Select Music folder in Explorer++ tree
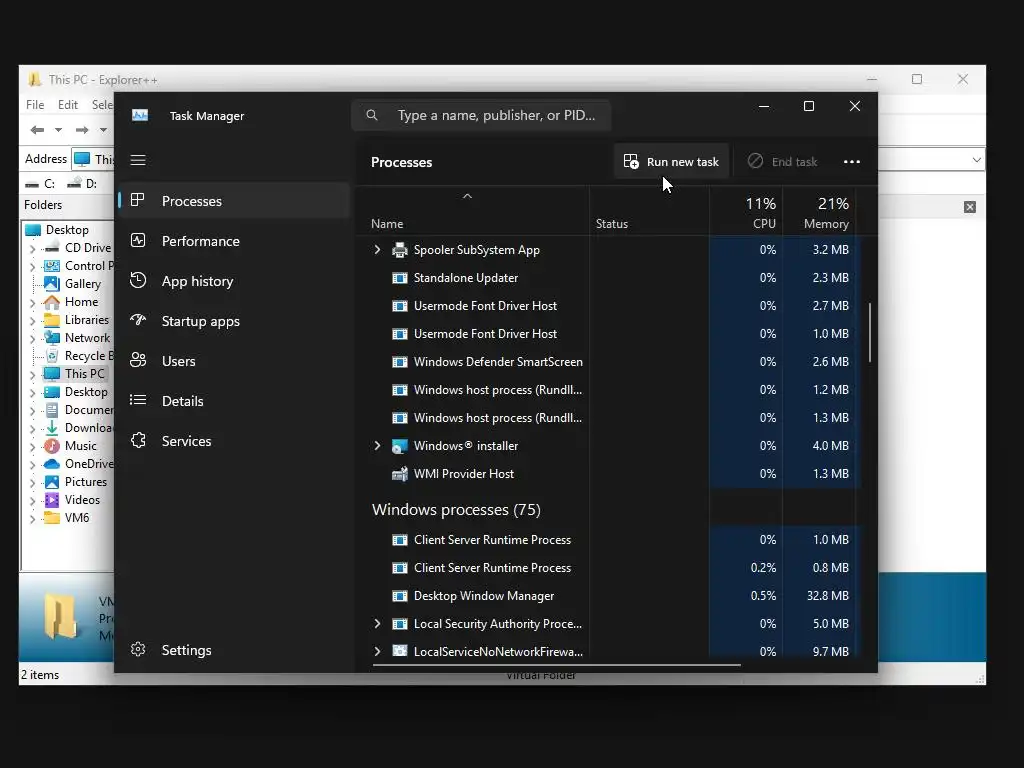Viewport: 1024px width, 768px height. [x=80, y=445]
